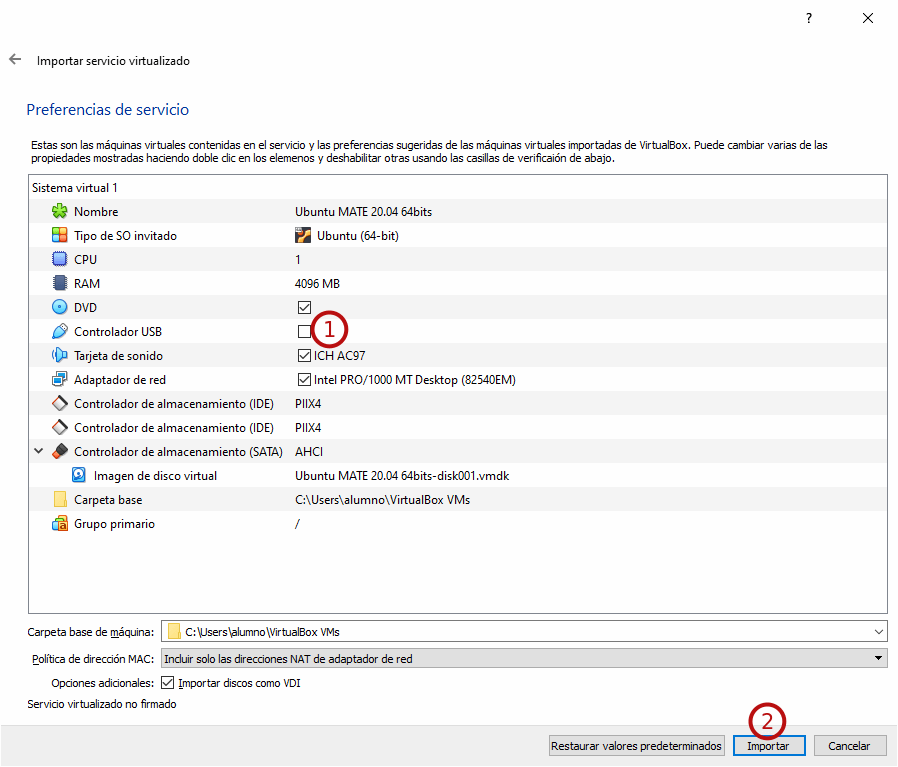Image resolution: width=898 pixels, height=767 pixels.
Task: Click the Imagen de disco virtual label
Action: [x=155, y=476]
